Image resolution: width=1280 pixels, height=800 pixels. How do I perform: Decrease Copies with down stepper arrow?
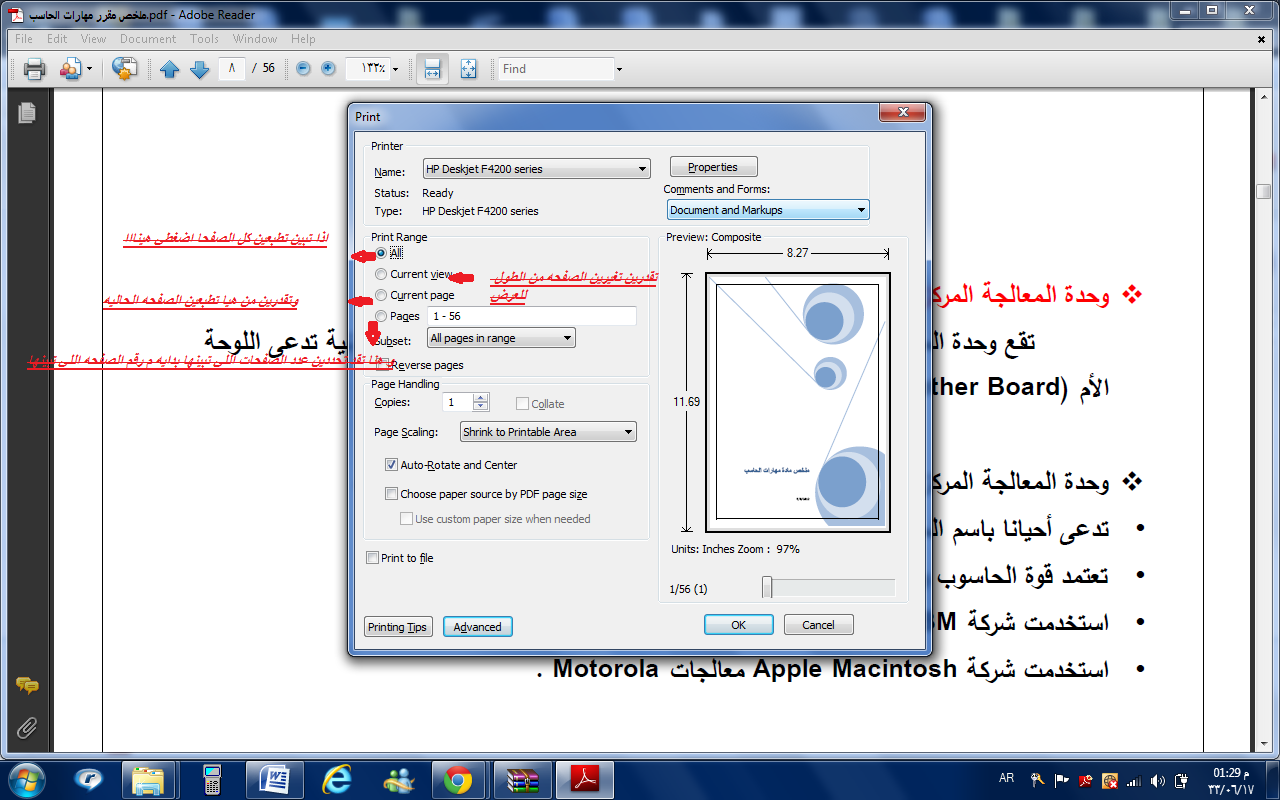(x=481, y=406)
